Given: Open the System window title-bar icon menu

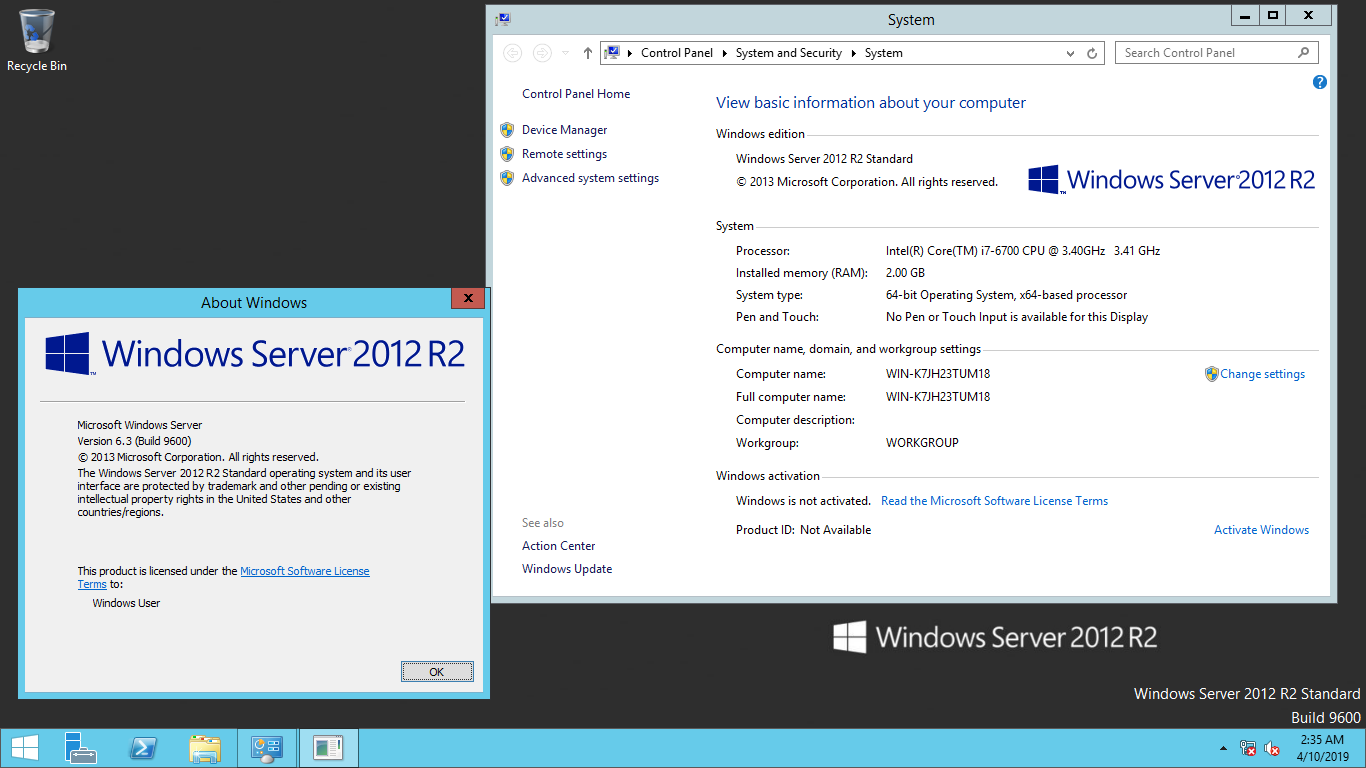Looking at the screenshot, I should pyautogui.click(x=504, y=19).
